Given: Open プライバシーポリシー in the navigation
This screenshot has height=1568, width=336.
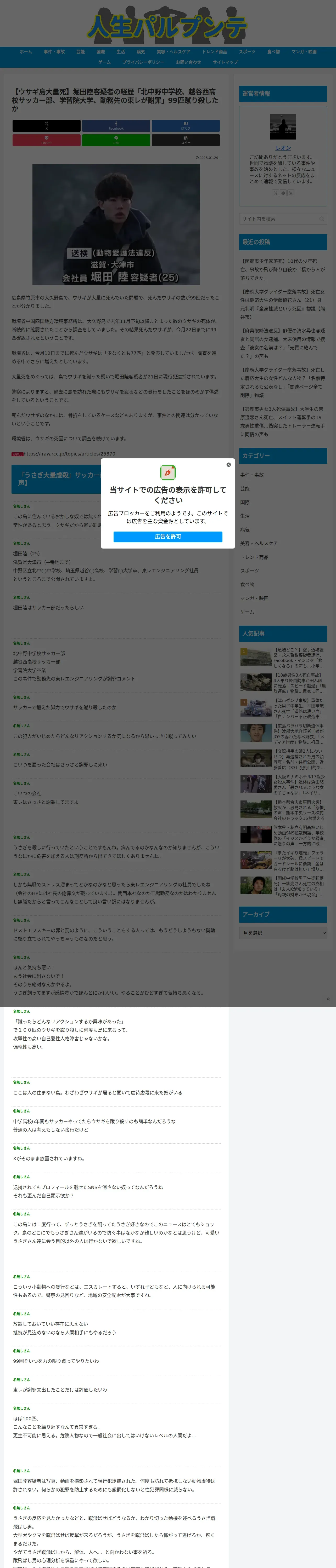Looking at the screenshot, I should pos(143,62).
